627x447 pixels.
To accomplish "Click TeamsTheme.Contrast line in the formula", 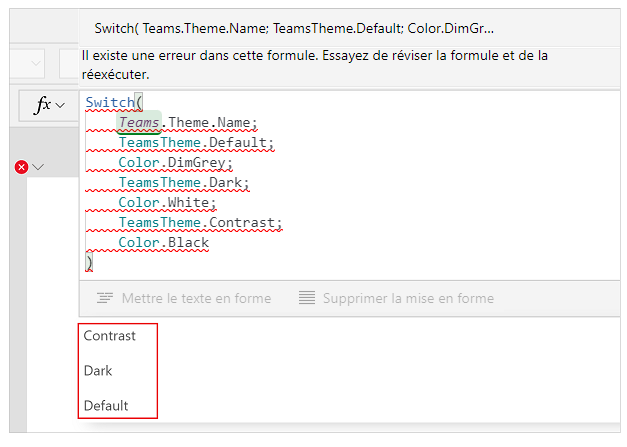I will tap(200, 222).
